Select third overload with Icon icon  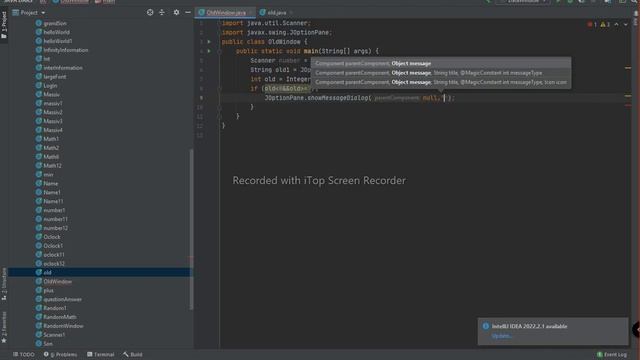(x=441, y=82)
